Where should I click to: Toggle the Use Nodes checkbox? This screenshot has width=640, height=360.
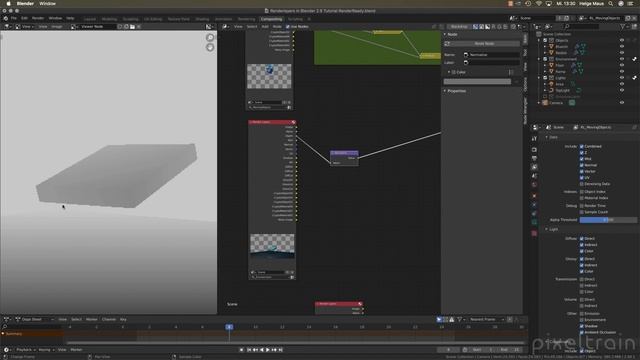pyautogui.click(x=288, y=27)
